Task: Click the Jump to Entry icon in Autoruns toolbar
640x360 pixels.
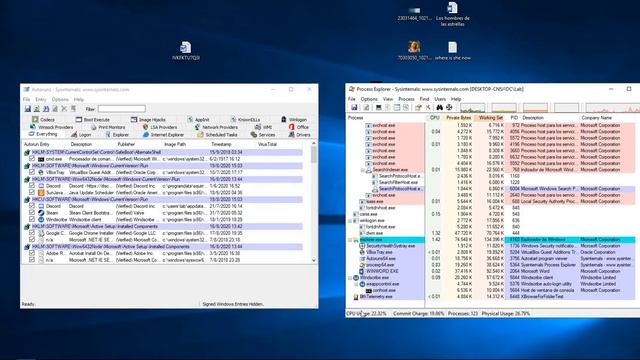Action: (73, 109)
